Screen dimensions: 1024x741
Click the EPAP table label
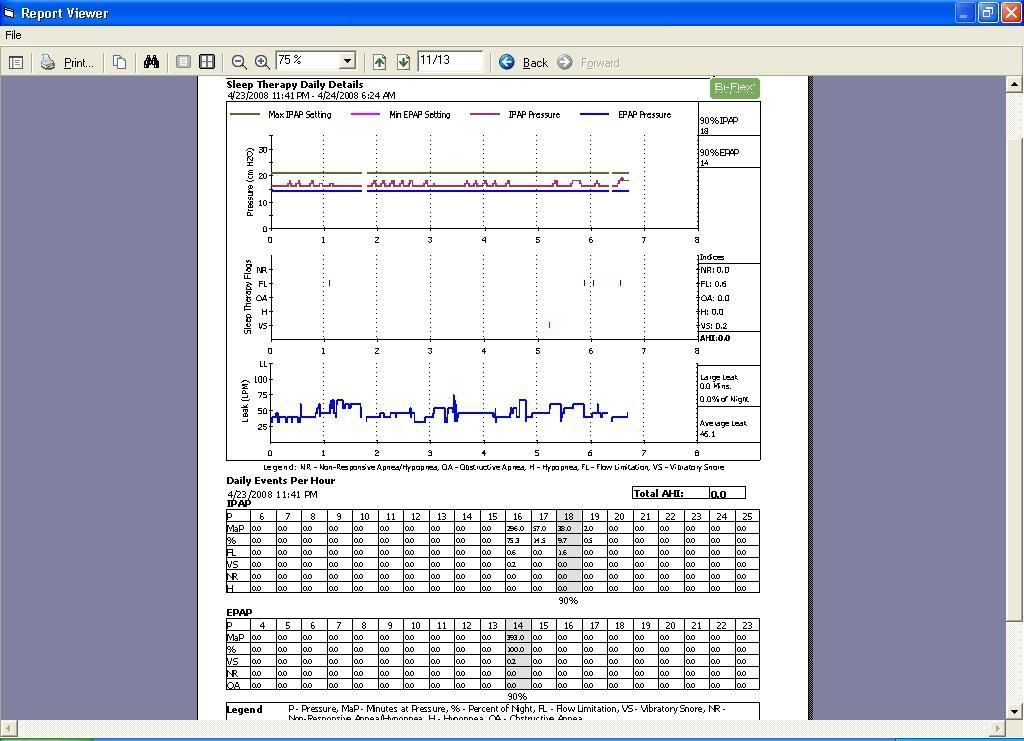click(239, 612)
